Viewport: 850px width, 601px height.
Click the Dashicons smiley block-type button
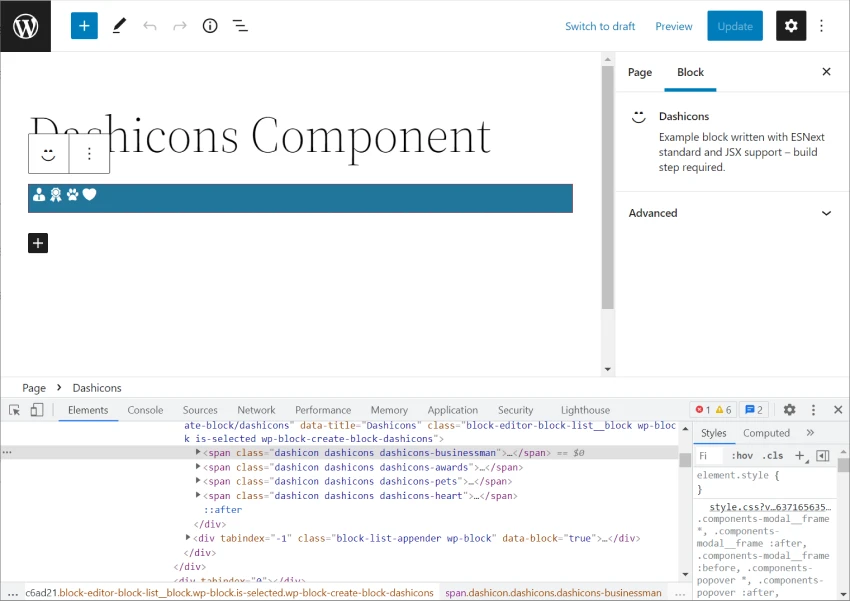49,154
